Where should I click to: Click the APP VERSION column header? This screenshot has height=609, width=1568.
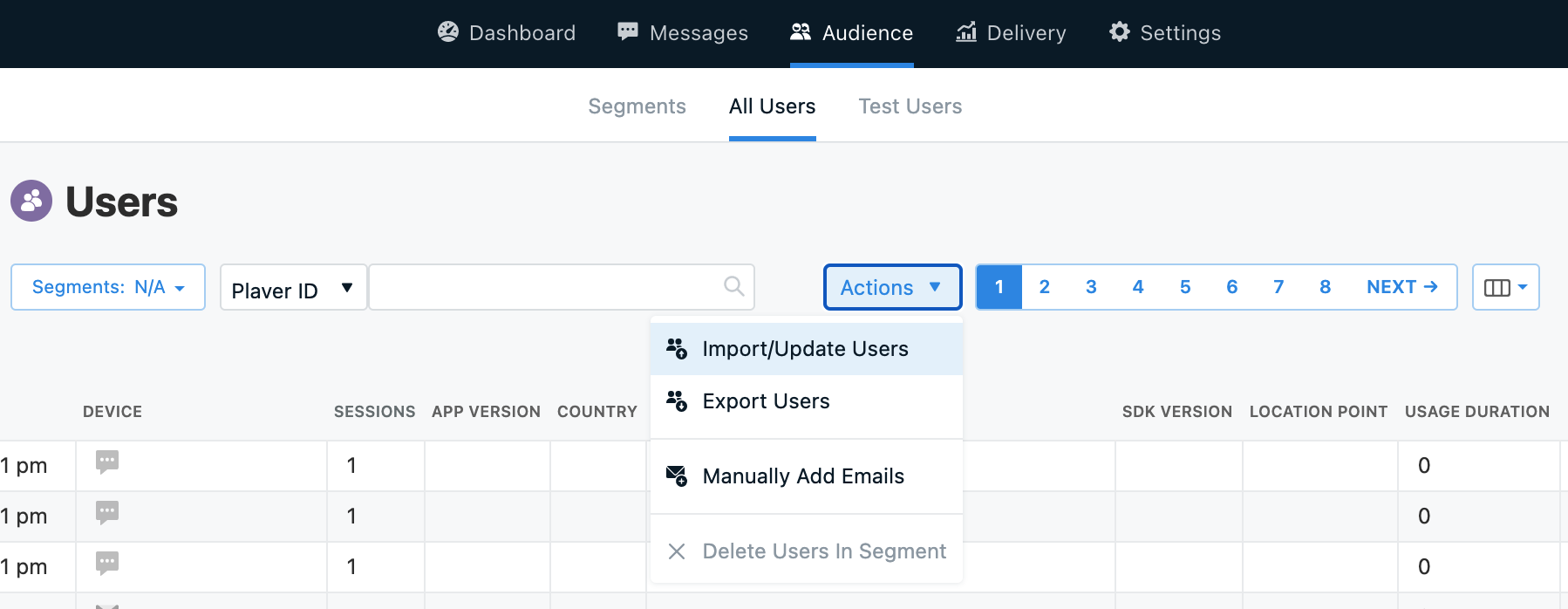click(487, 412)
